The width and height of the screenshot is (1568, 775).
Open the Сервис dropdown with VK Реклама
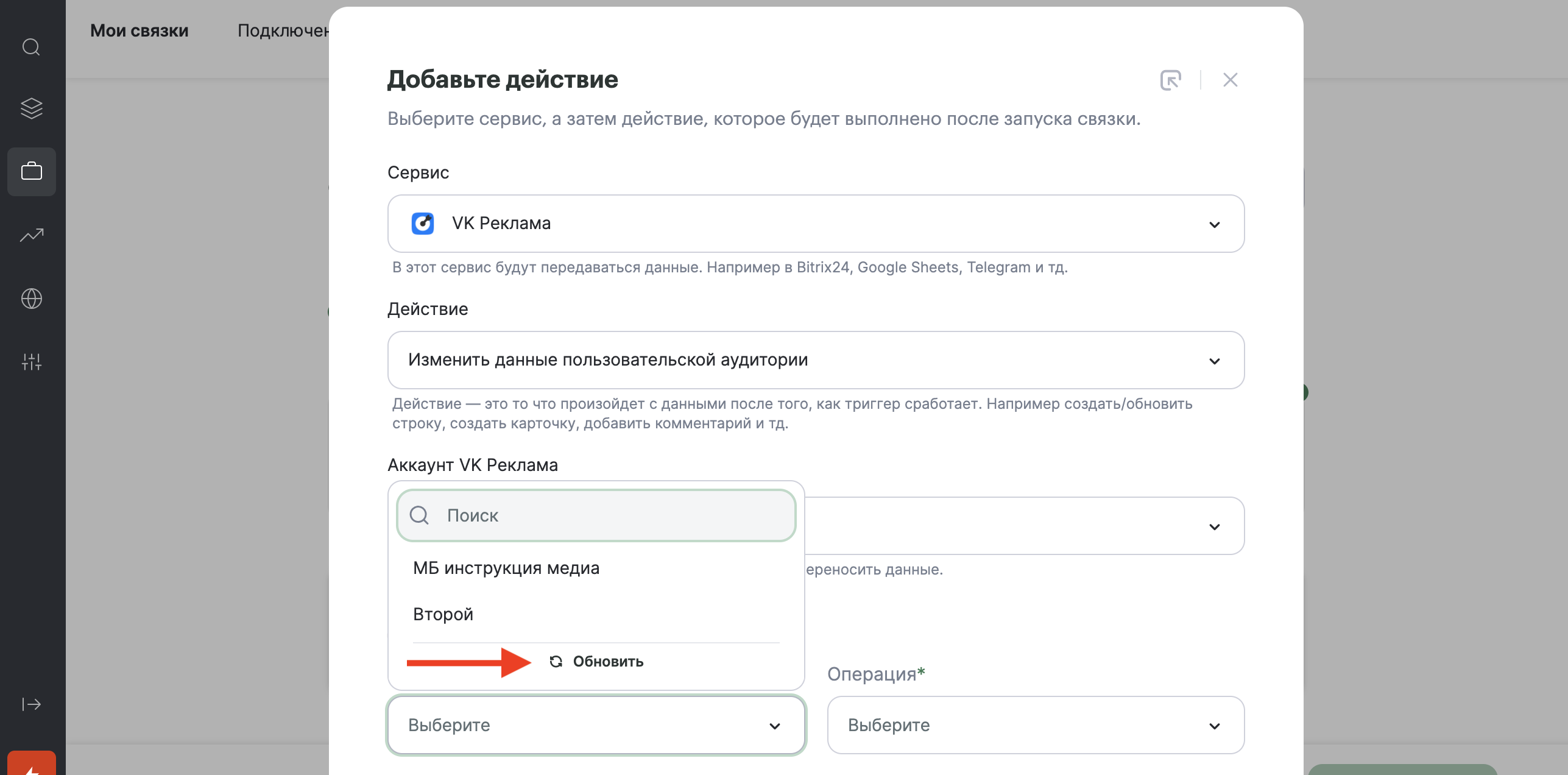click(816, 224)
